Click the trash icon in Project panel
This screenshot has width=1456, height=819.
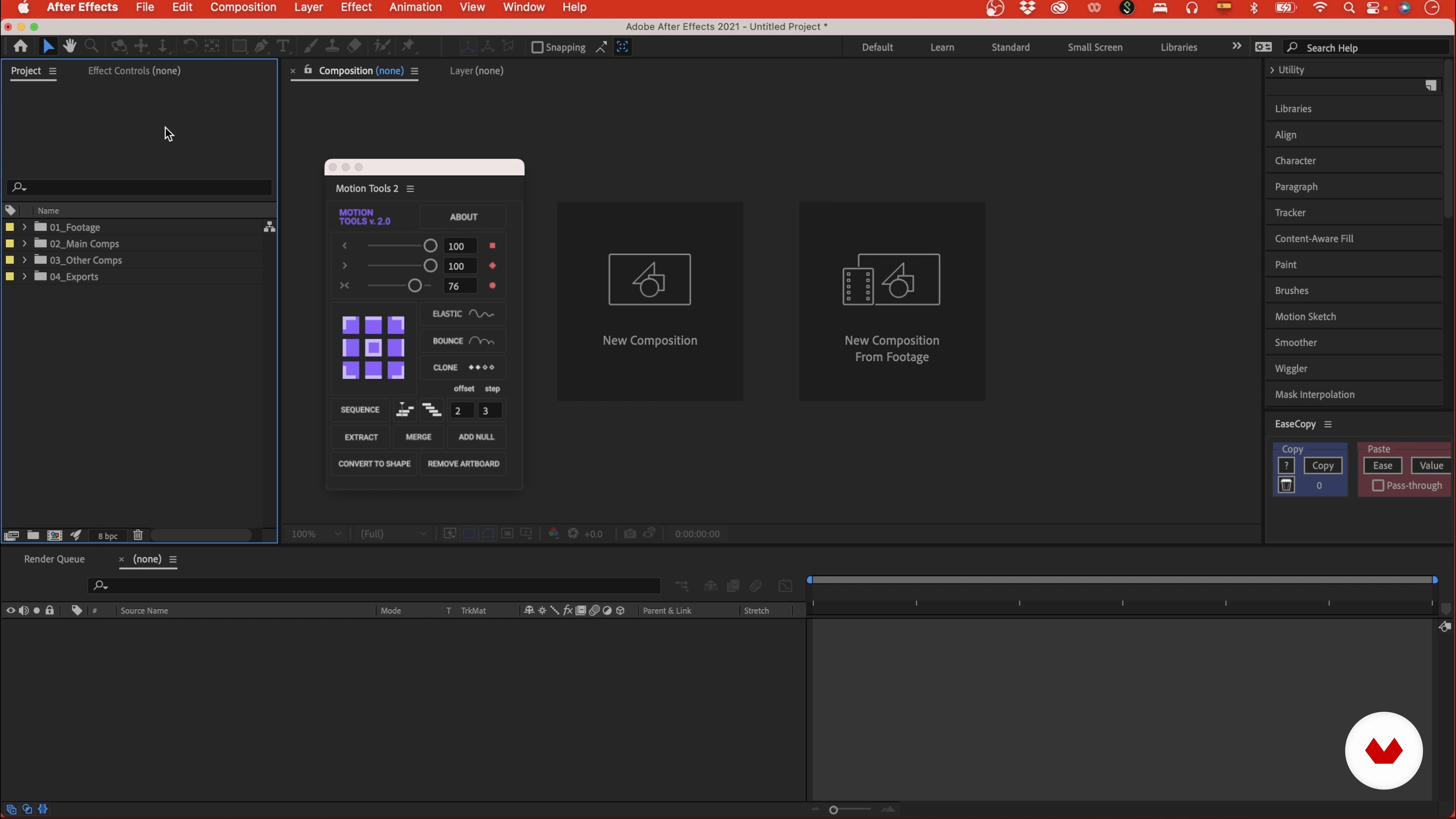[x=138, y=535]
